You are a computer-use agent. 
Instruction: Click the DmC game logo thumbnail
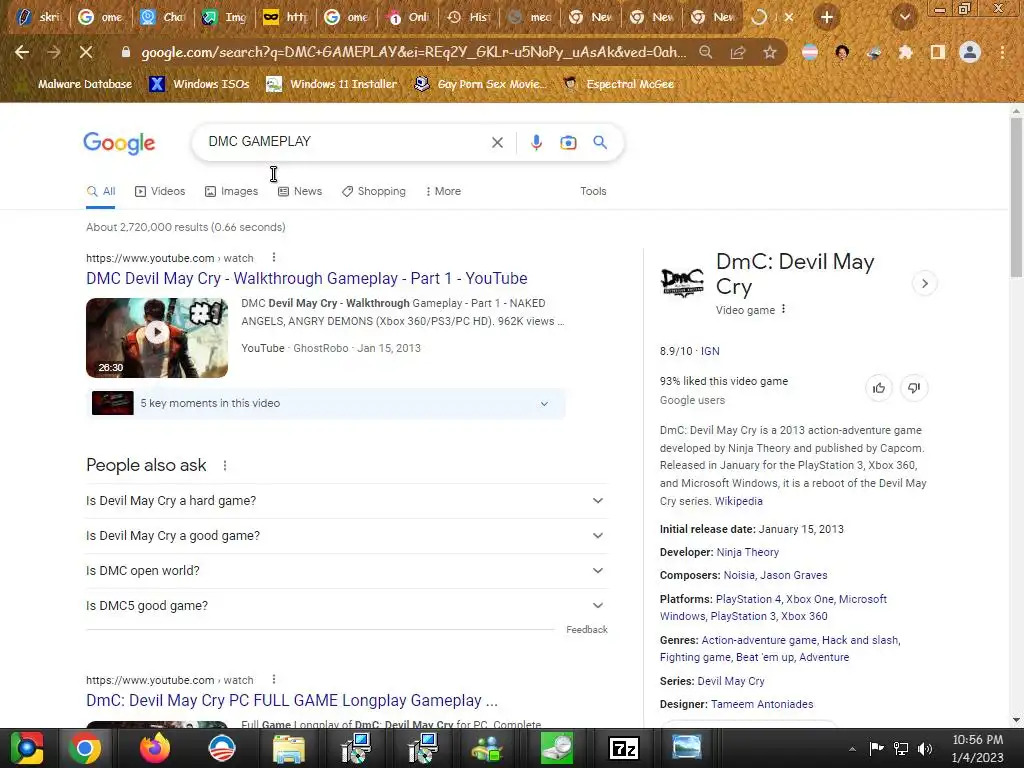click(682, 282)
